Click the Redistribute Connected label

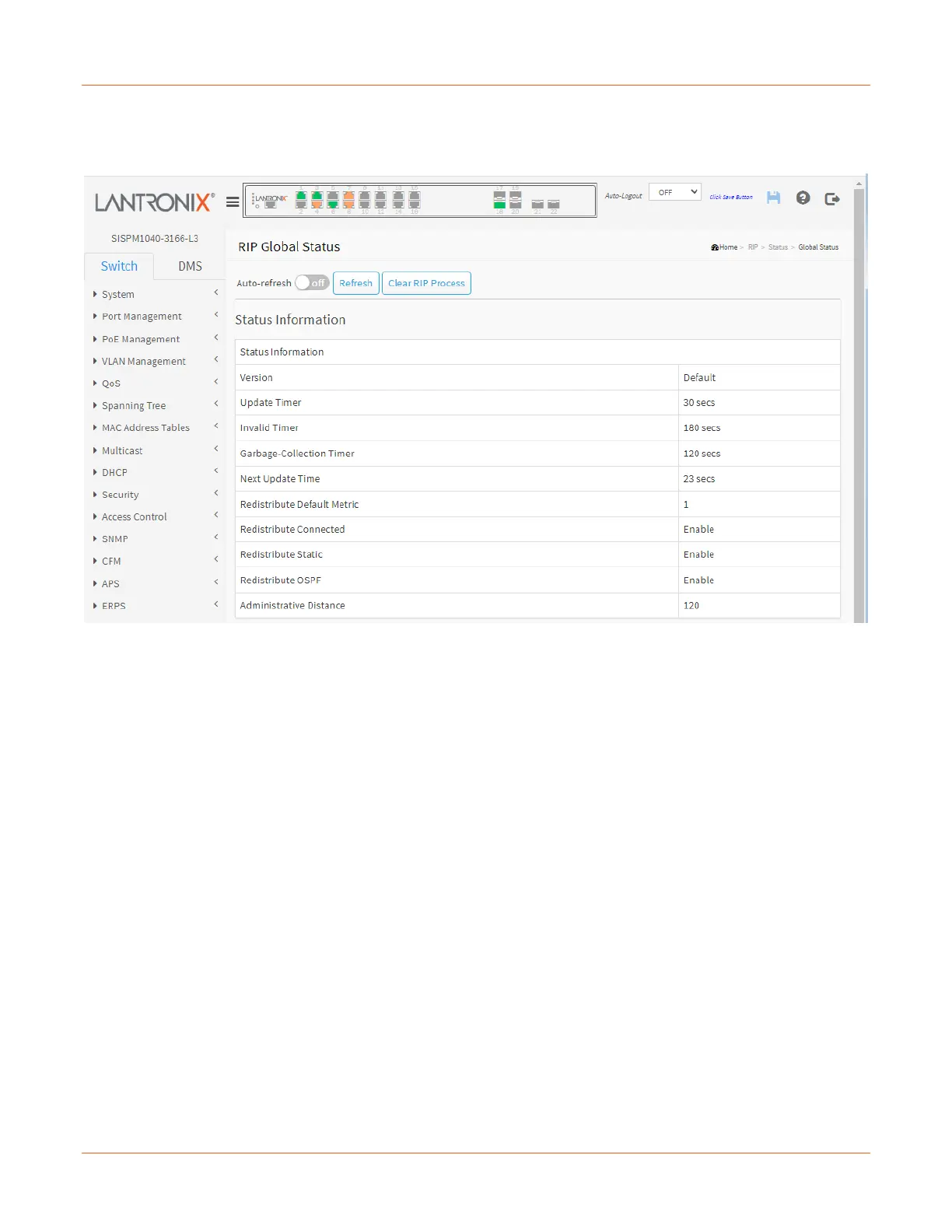pos(292,530)
